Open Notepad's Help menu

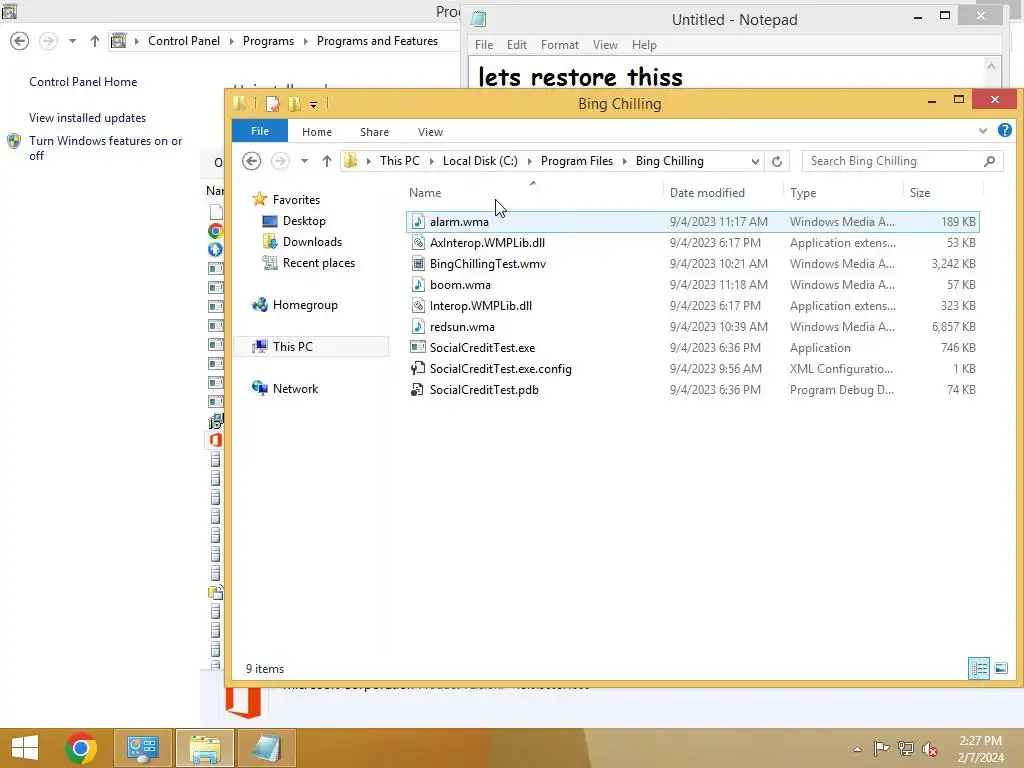click(644, 44)
